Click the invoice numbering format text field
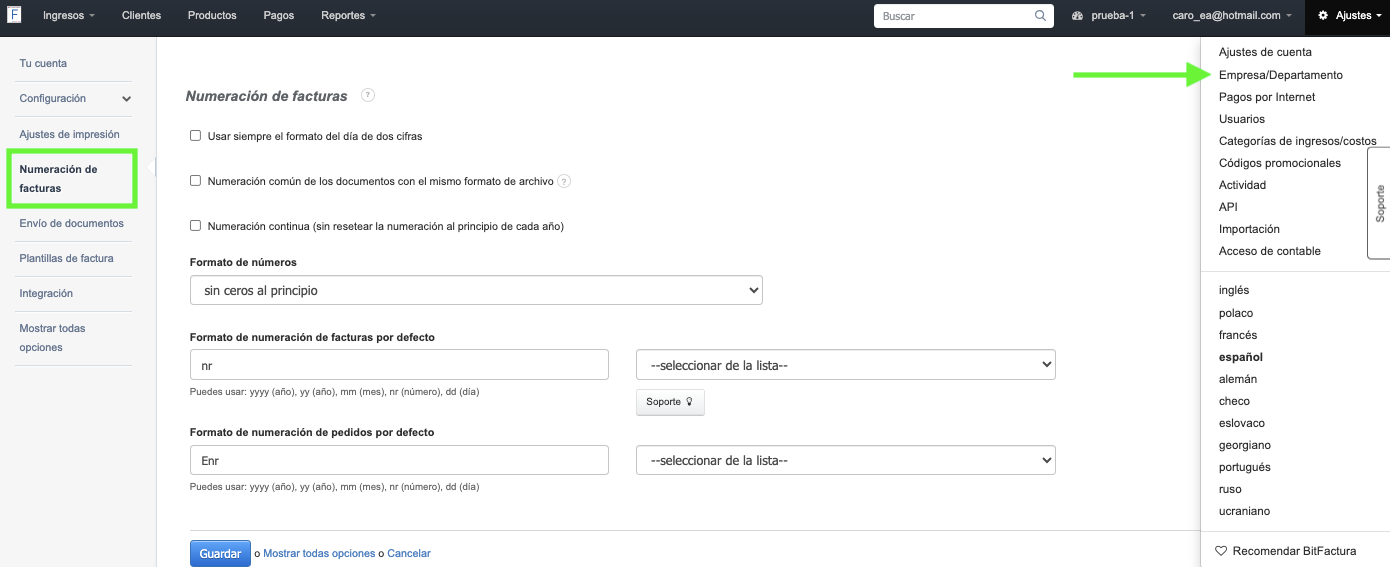 pyautogui.click(x=399, y=365)
